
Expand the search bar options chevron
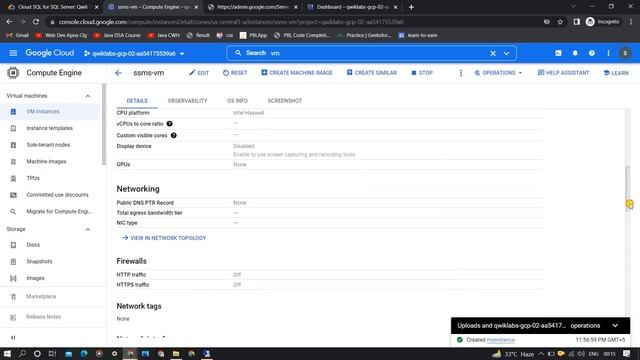click(x=507, y=53)
